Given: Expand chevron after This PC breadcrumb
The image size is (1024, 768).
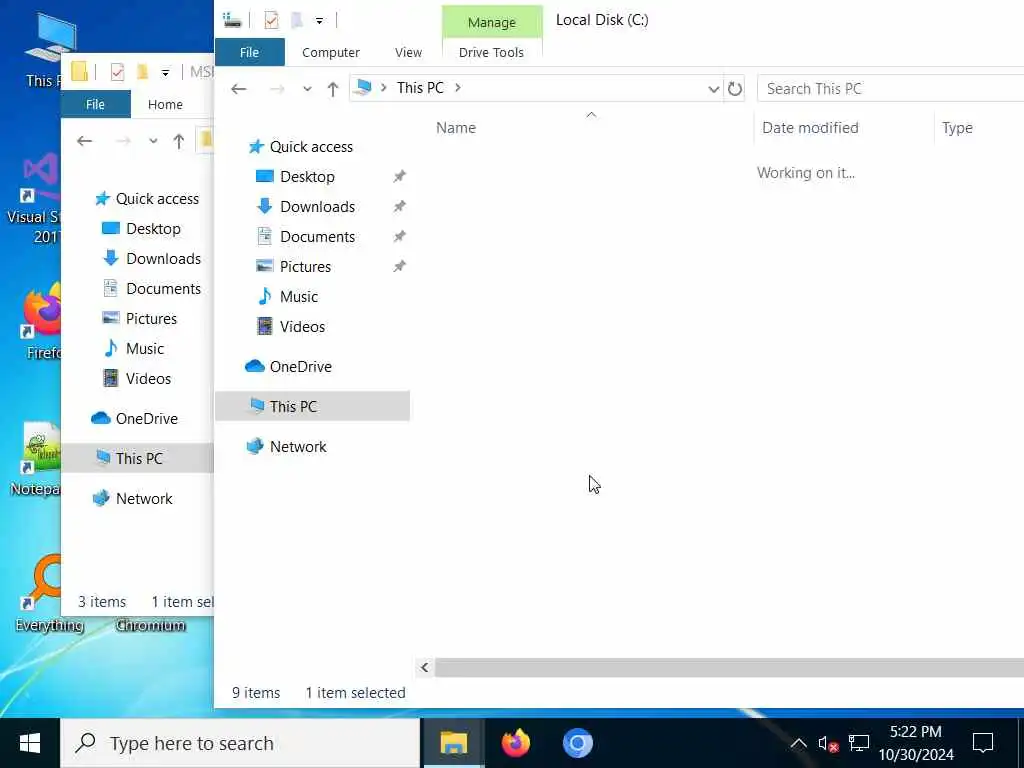Looking at the screenshot, I should [x=458, y=88].
